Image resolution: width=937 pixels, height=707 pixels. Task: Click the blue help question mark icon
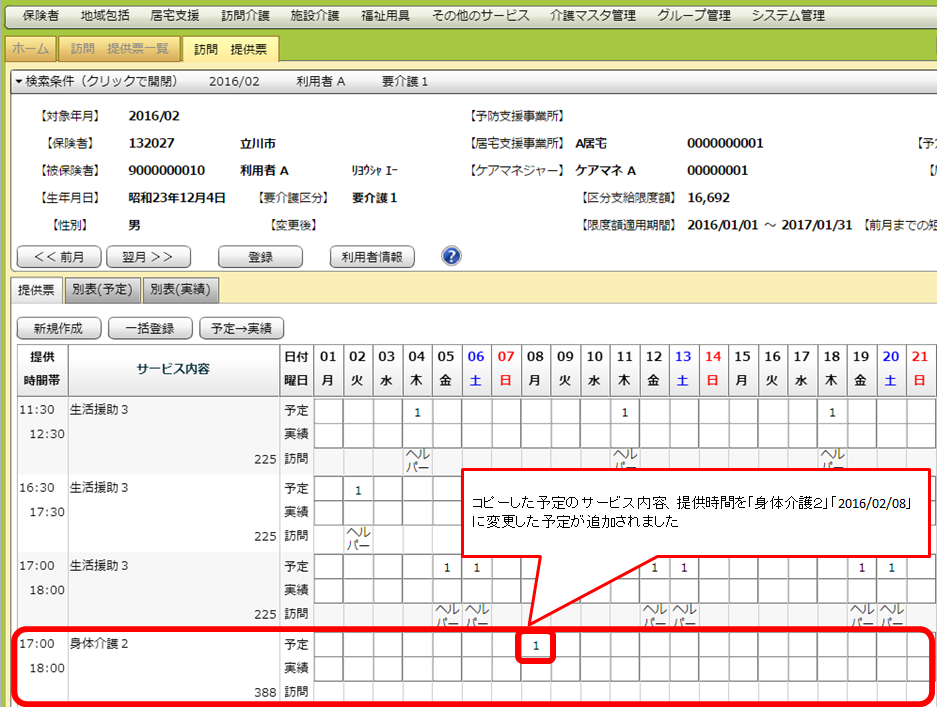[x=451, y=256]
